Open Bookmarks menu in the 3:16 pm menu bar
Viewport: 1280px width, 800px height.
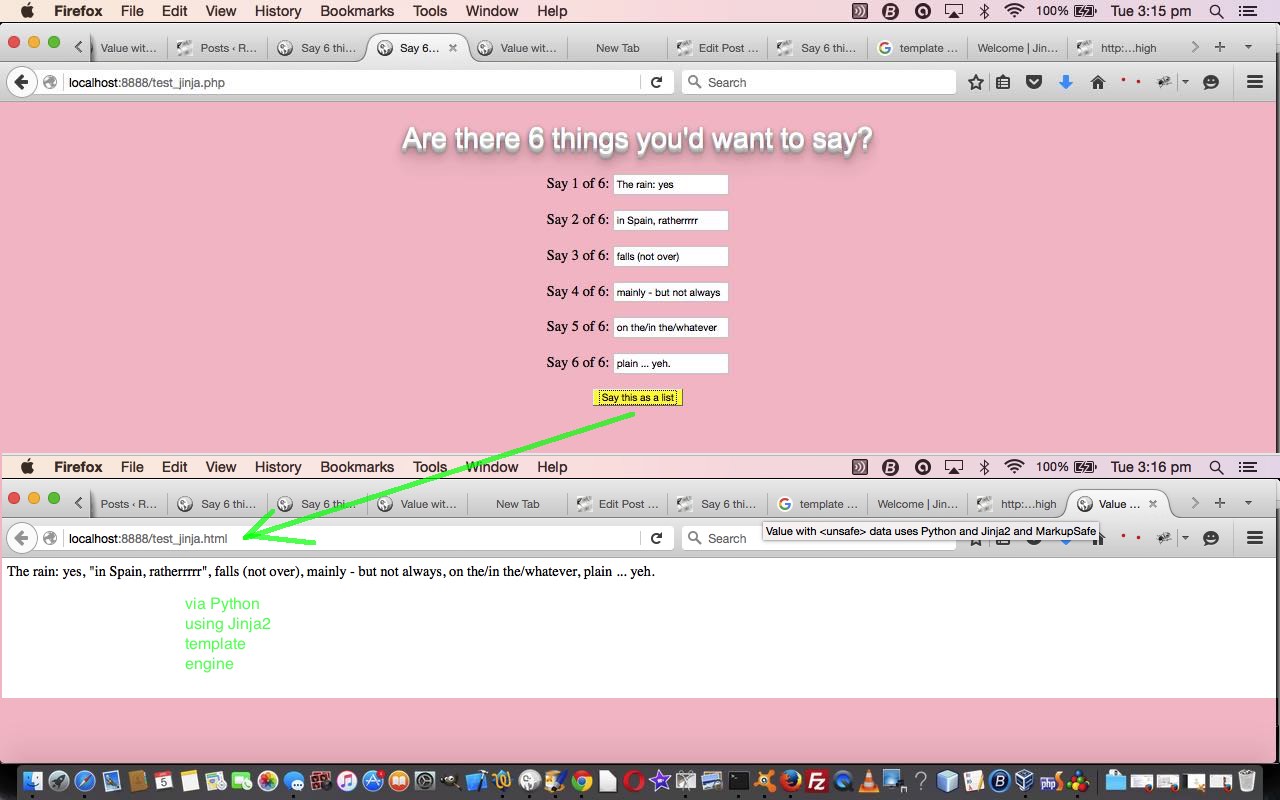coord(357,467)
